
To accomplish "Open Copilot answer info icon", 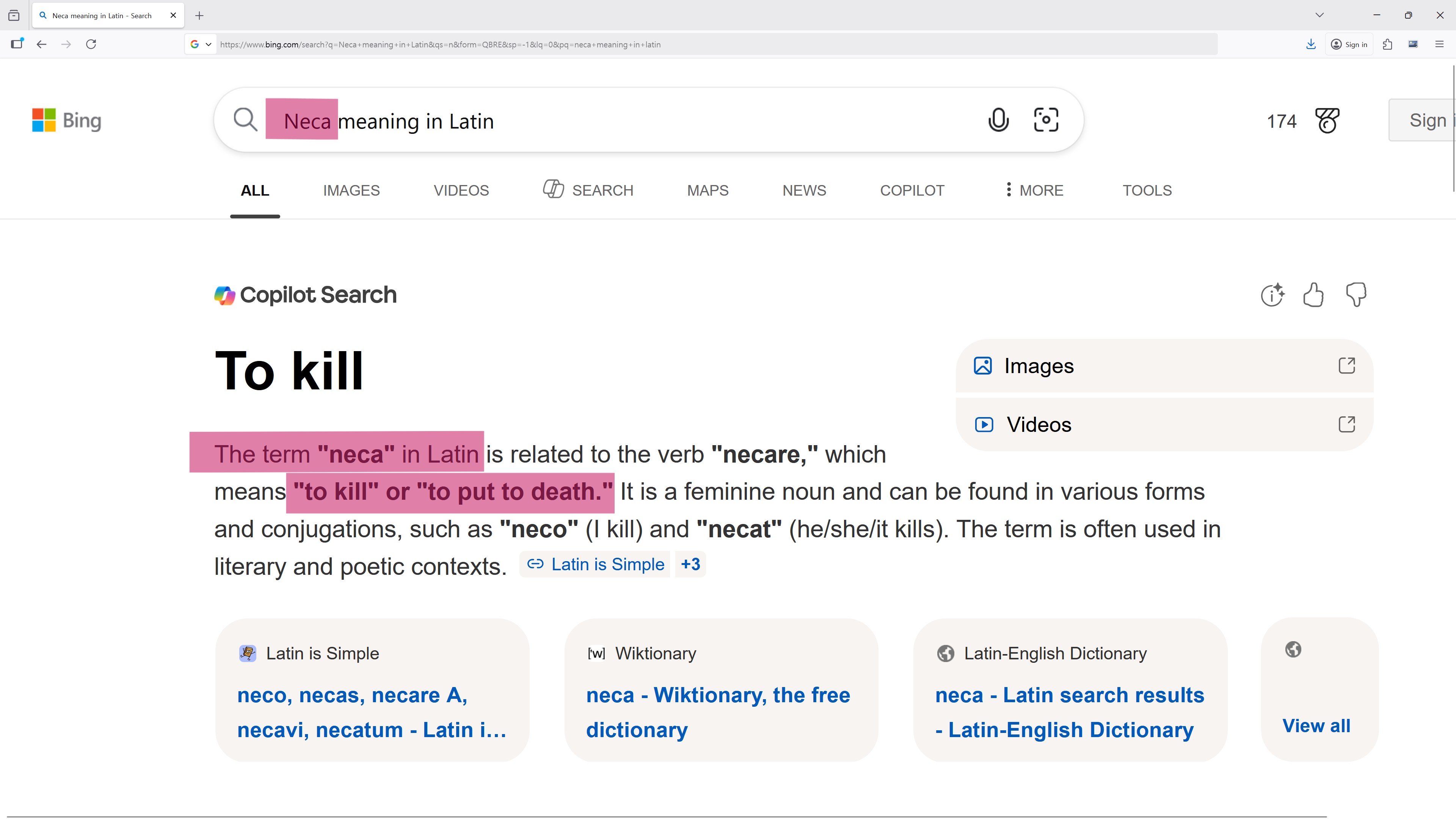I will (x=1272, y=295).
